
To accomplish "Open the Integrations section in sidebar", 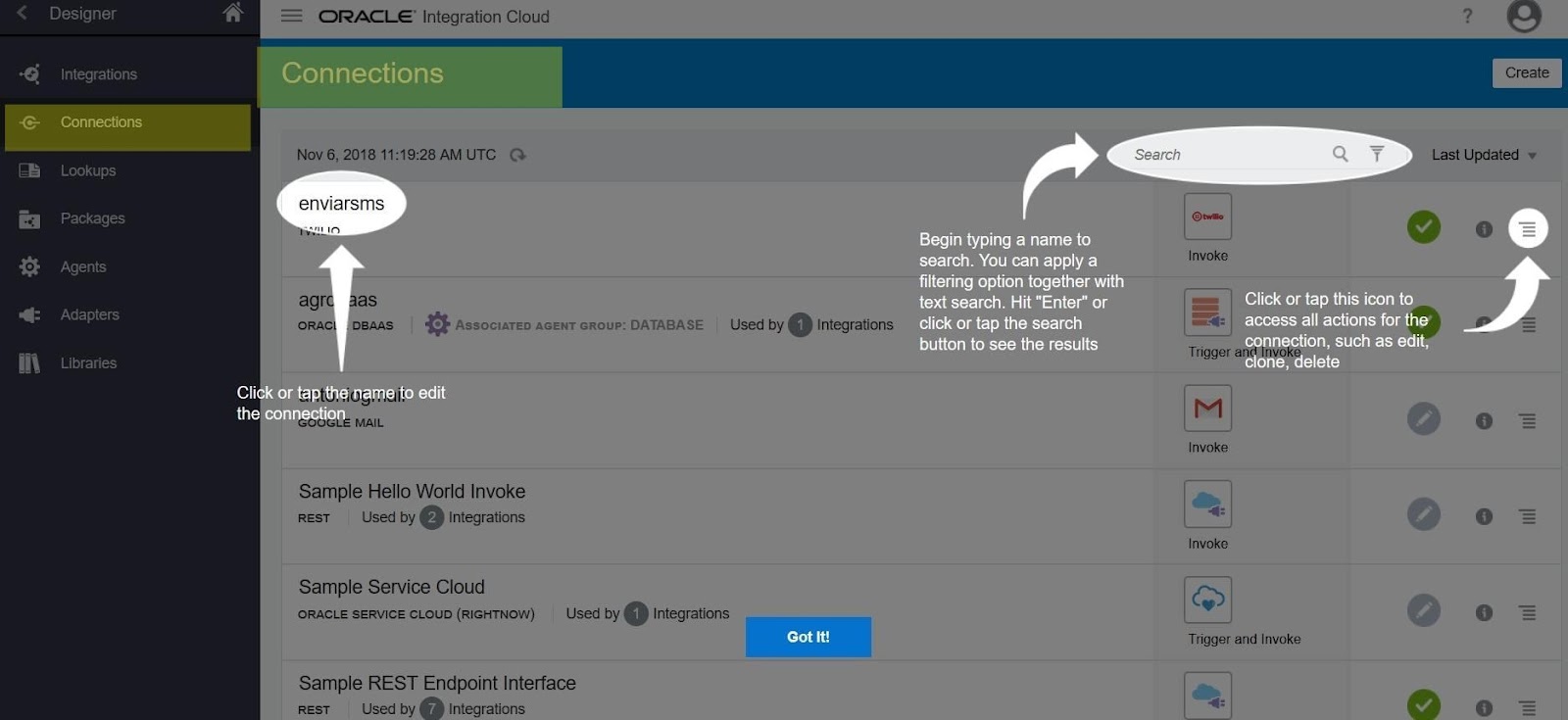I will [98, 74].
